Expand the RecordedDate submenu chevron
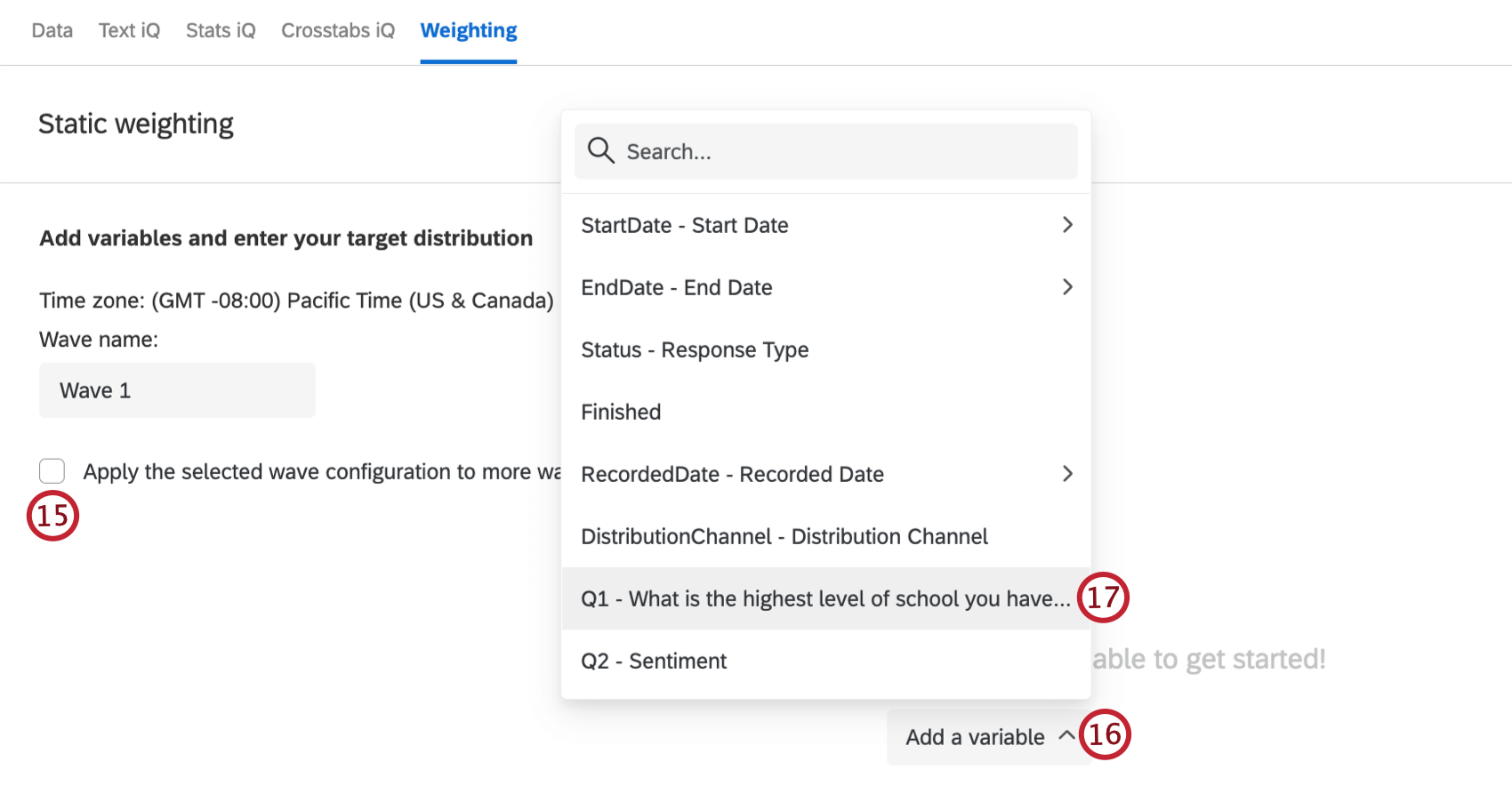Viewport: 1512px width, 786px height. (x=1067, y=474)
